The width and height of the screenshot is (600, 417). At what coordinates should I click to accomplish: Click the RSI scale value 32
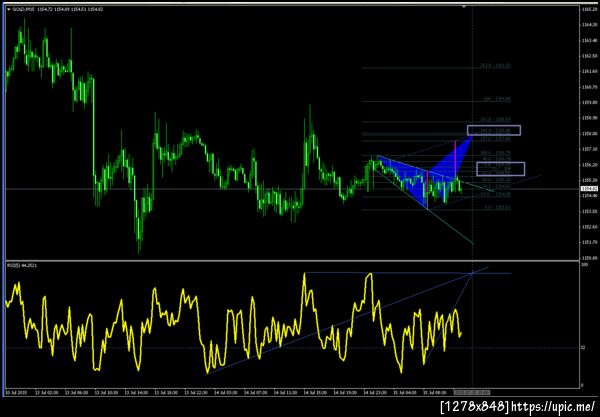click(x=583, y=348)
